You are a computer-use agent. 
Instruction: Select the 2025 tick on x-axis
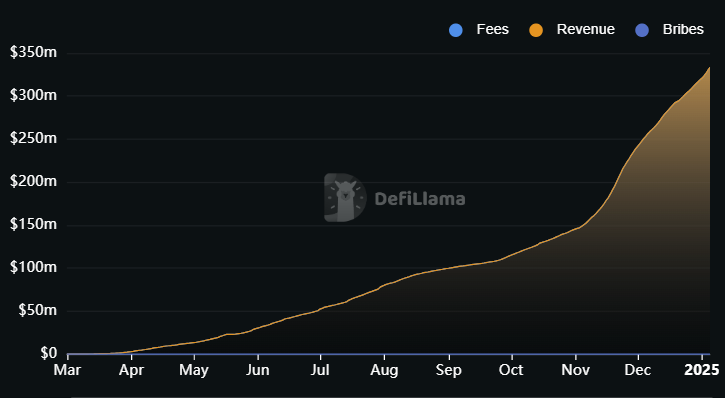[x=702, y=370]
